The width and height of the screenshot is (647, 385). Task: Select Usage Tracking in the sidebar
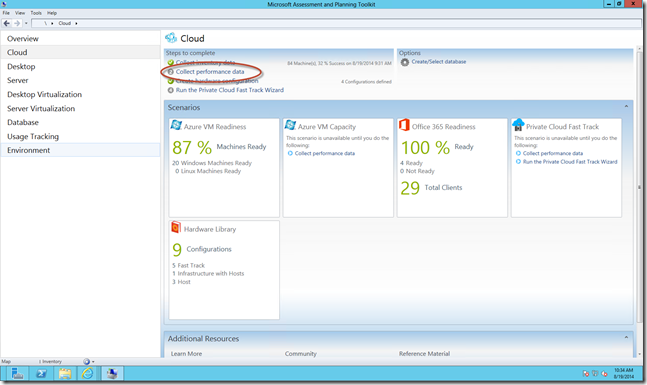pyautogui.click(x=80, y=137)
